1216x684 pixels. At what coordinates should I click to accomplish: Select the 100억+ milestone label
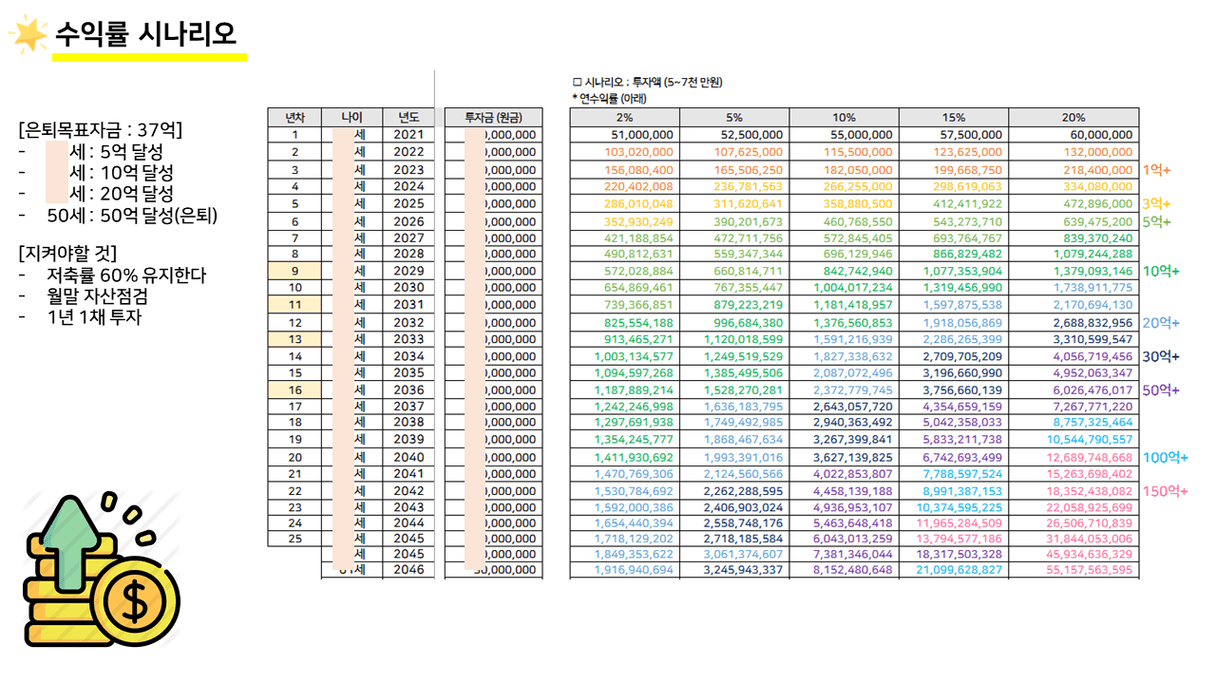pos(1165,457)
